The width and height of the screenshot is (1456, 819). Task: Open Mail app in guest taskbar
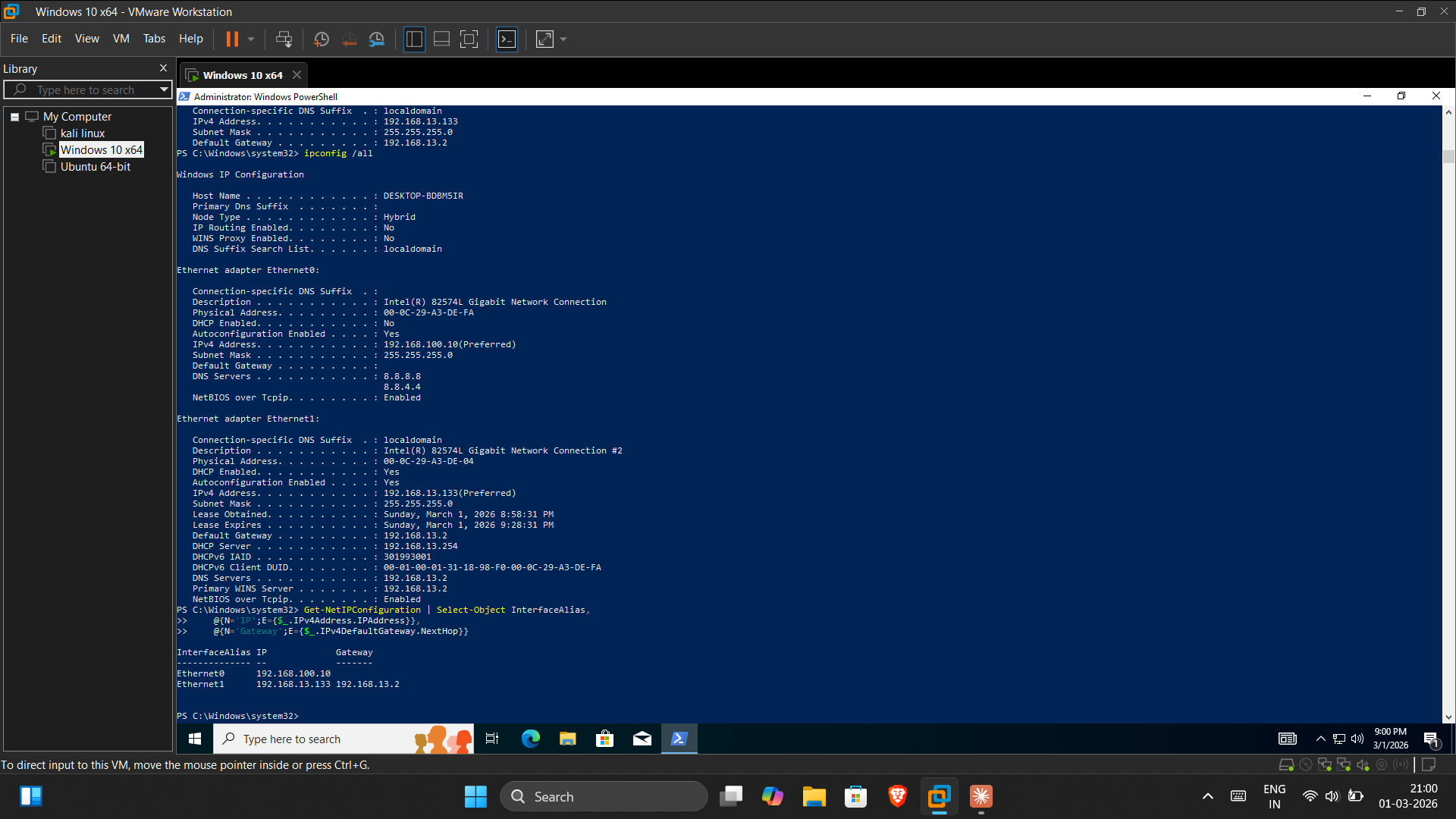(x=642, y=739)
